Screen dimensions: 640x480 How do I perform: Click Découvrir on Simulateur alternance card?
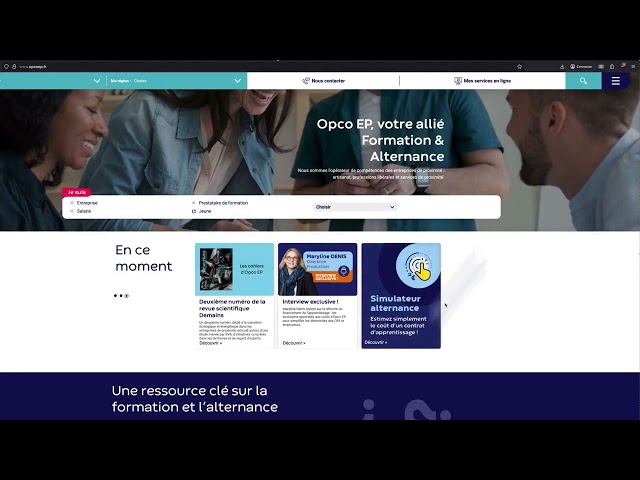click(x=375, y=342)
